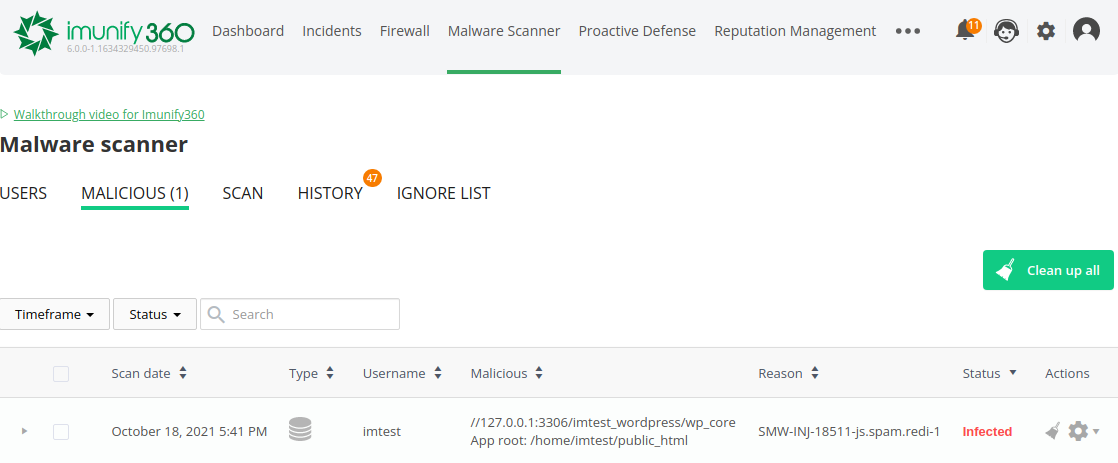
Task: Open the user profile avatar
Action: (x=1086, y=31)
